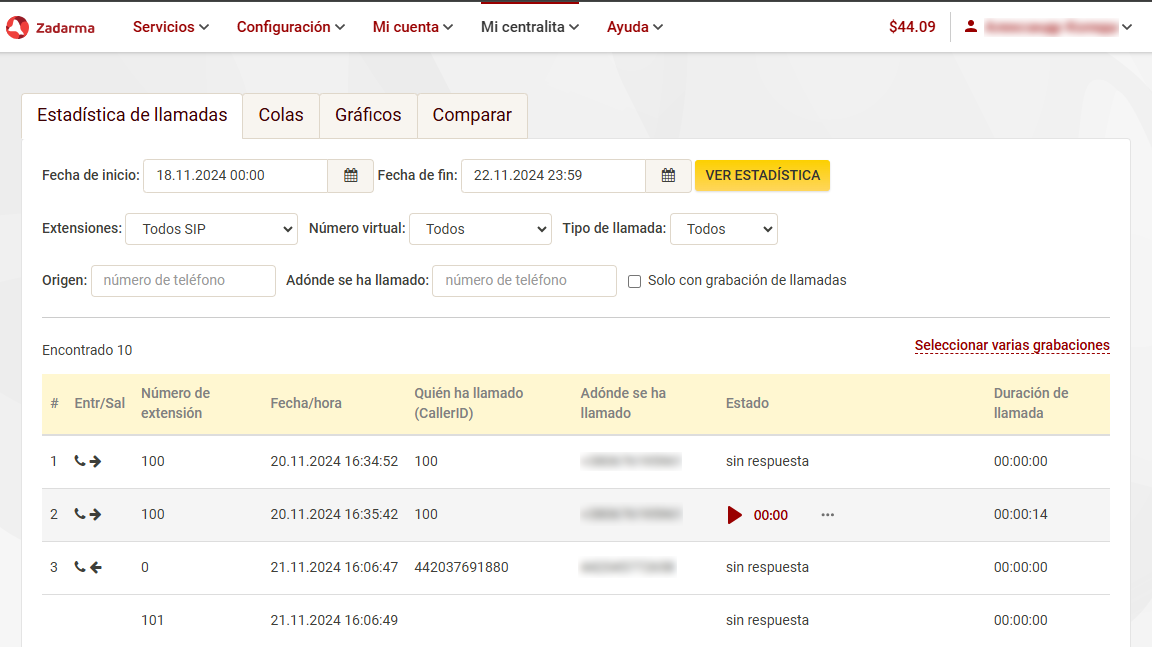Open the Extensiones Todos SIP dropdown
This screenshot has height=647, width=1152.
212,229
